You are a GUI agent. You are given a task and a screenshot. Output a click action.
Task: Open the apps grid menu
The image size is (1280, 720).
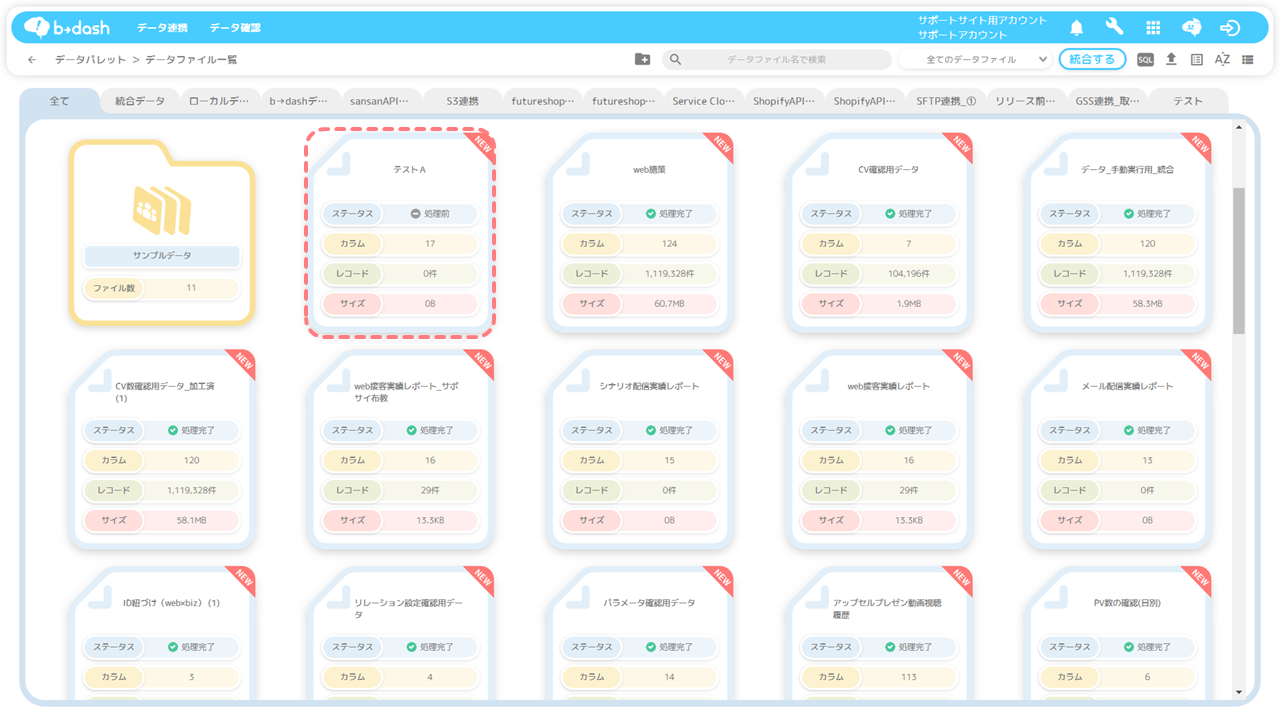pos(1153,27)
